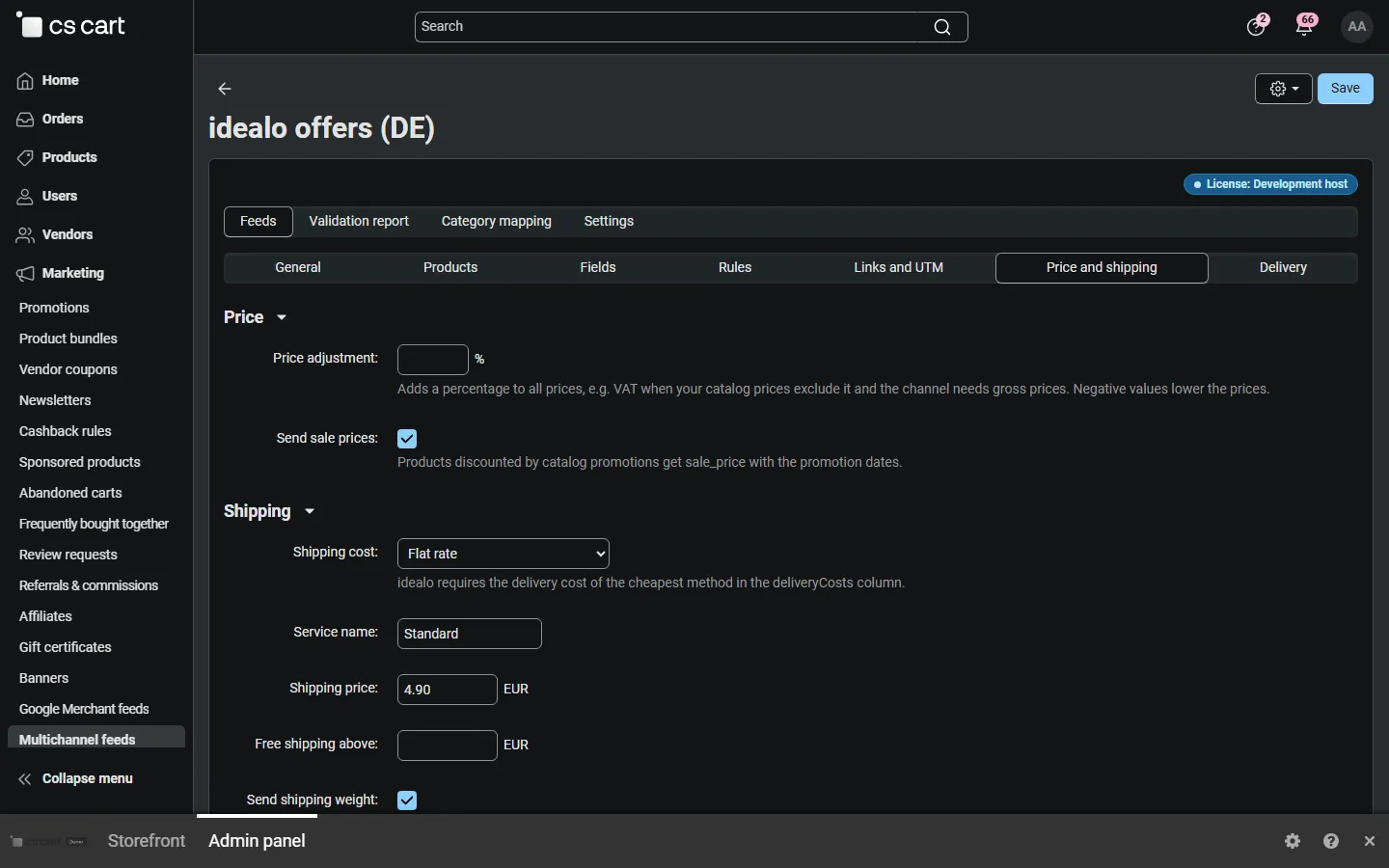Screen dimensions: 1389x868
Task: Open the Home sidebar item
Action: (x=48, y=80)
